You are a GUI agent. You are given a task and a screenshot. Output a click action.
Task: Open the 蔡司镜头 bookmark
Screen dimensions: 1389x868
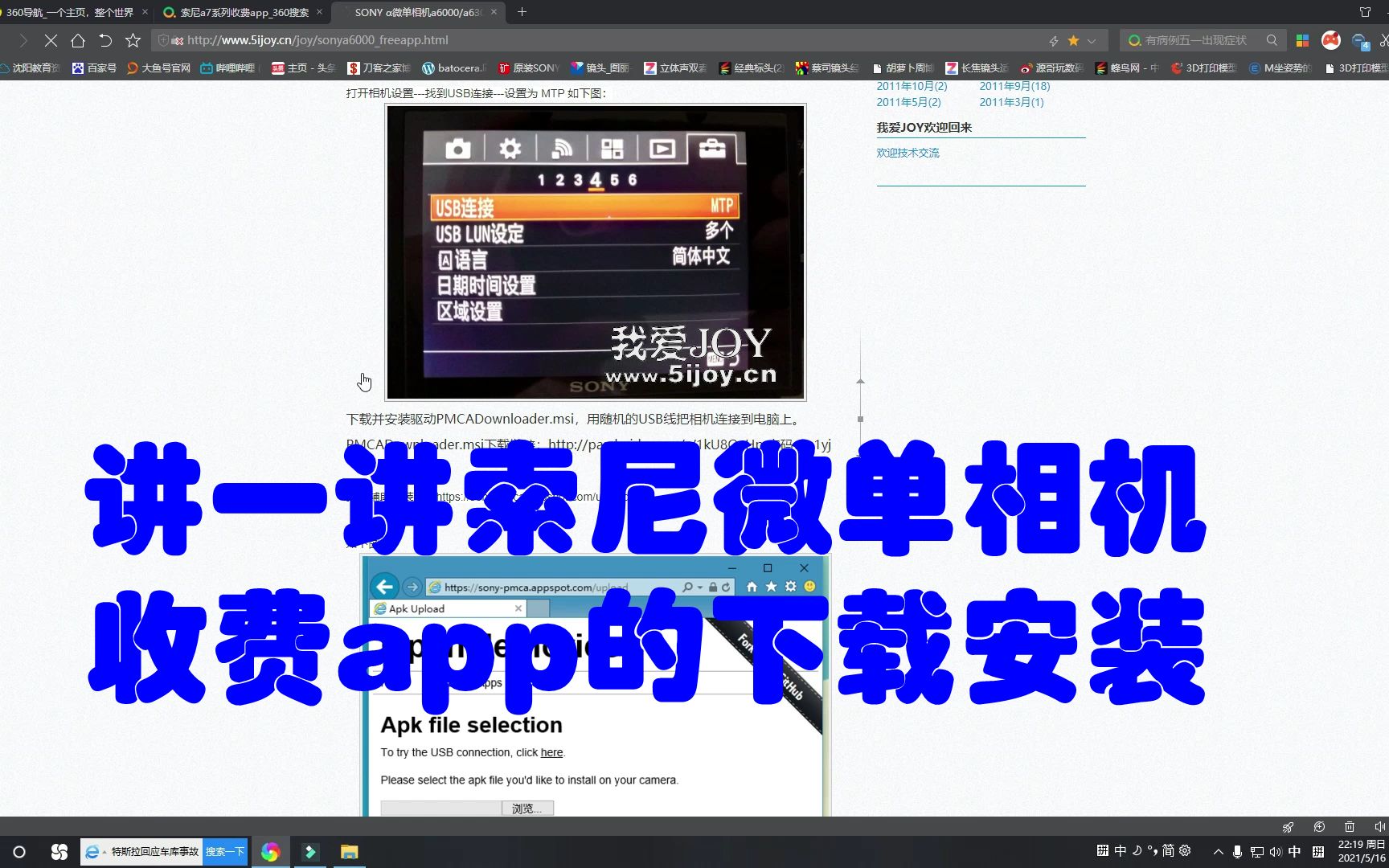827,68
